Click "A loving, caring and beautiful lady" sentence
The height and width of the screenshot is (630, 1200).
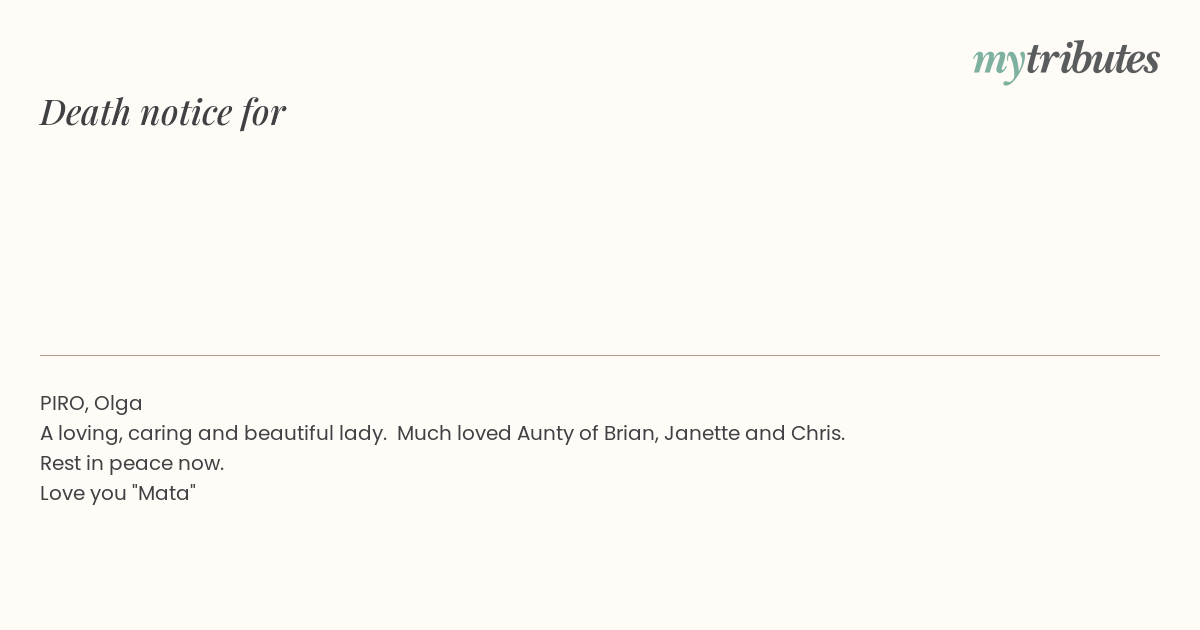click(x=213, y=434)
